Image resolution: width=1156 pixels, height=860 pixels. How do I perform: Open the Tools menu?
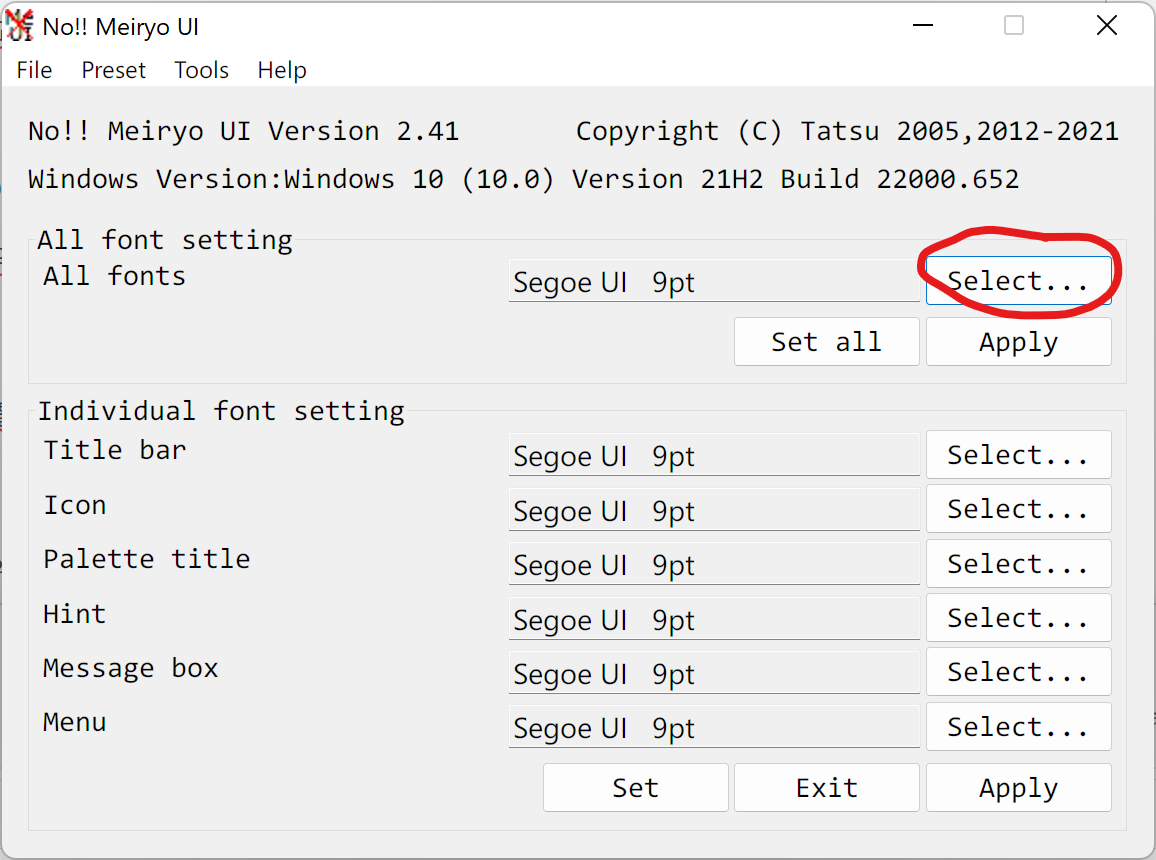[x=201, y=70]
